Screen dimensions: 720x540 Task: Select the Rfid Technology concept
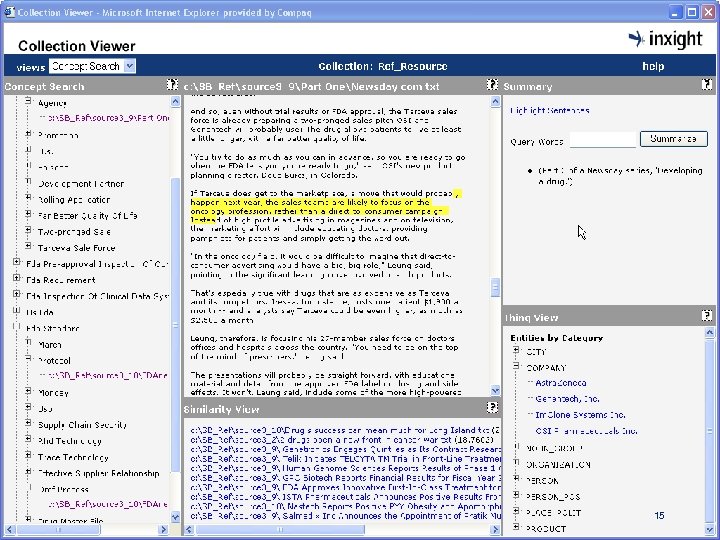point(70,441)
